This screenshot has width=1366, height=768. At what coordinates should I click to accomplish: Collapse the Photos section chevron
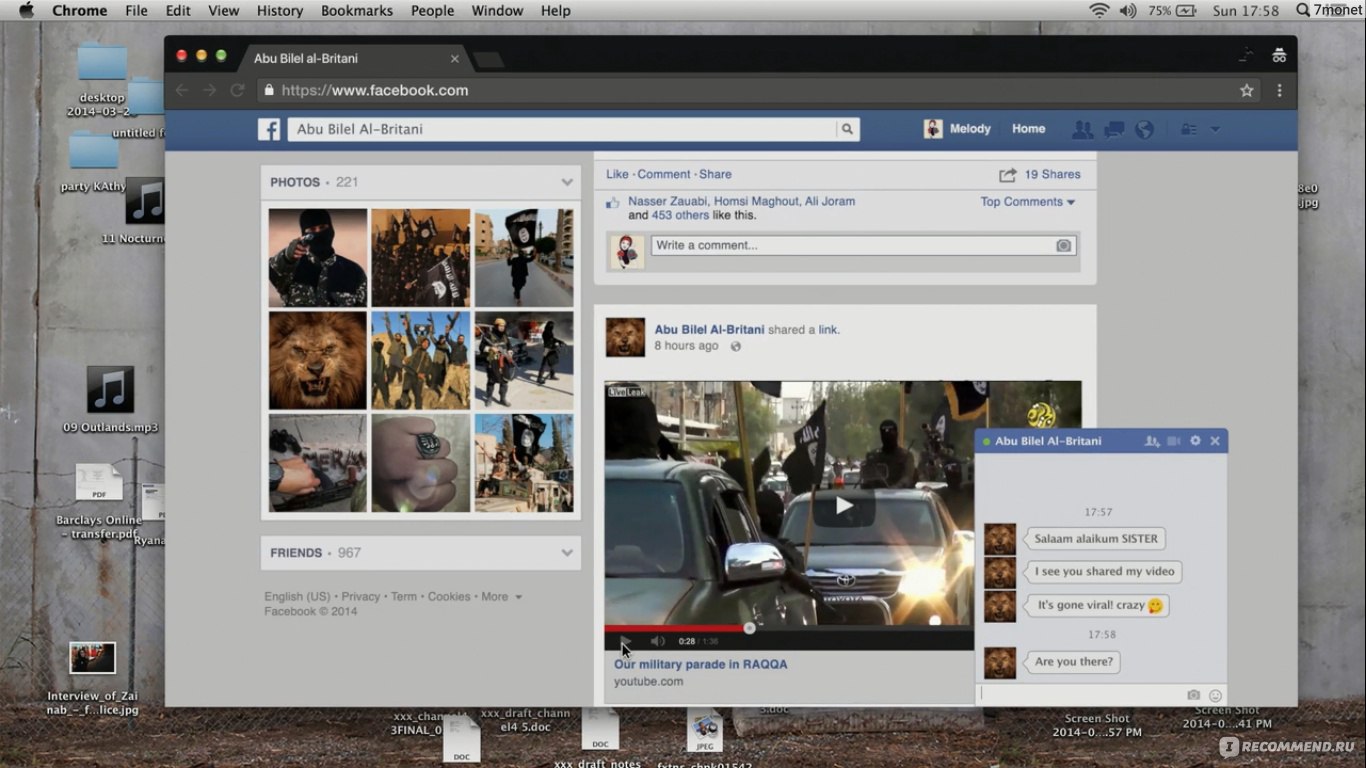coord(567,182)
